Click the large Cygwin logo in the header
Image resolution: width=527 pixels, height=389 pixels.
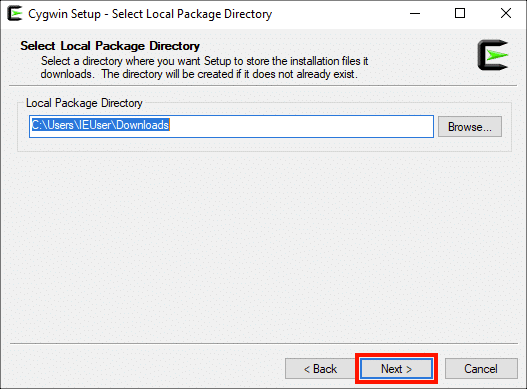493,55
